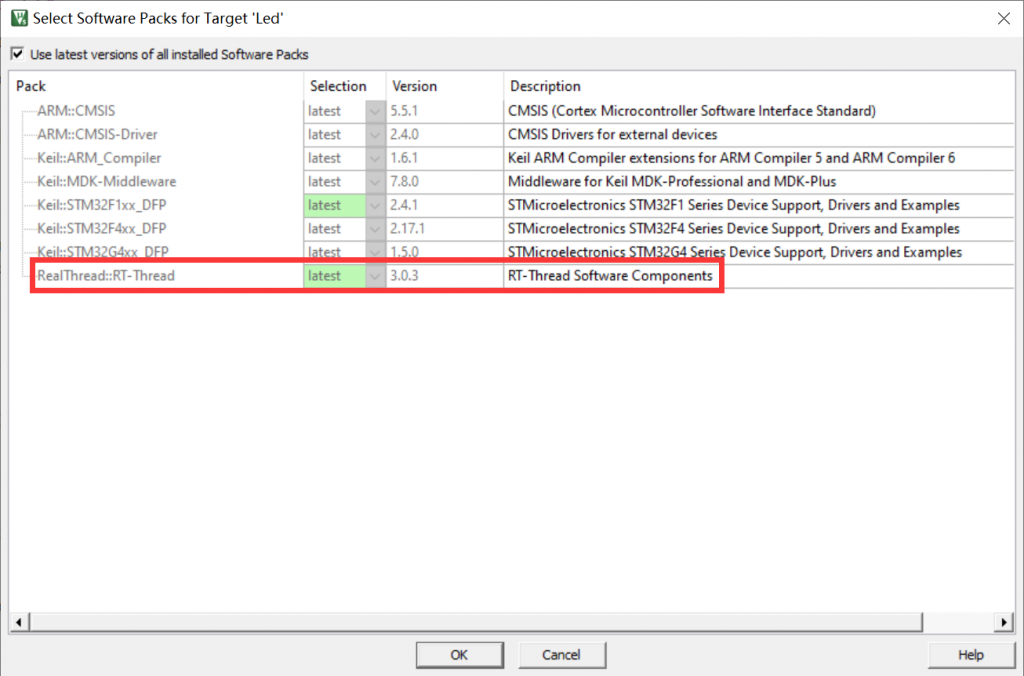Click the Cortex Microcontroller Software Interface Standard description

pyautogui.click(x=692, y=111)
